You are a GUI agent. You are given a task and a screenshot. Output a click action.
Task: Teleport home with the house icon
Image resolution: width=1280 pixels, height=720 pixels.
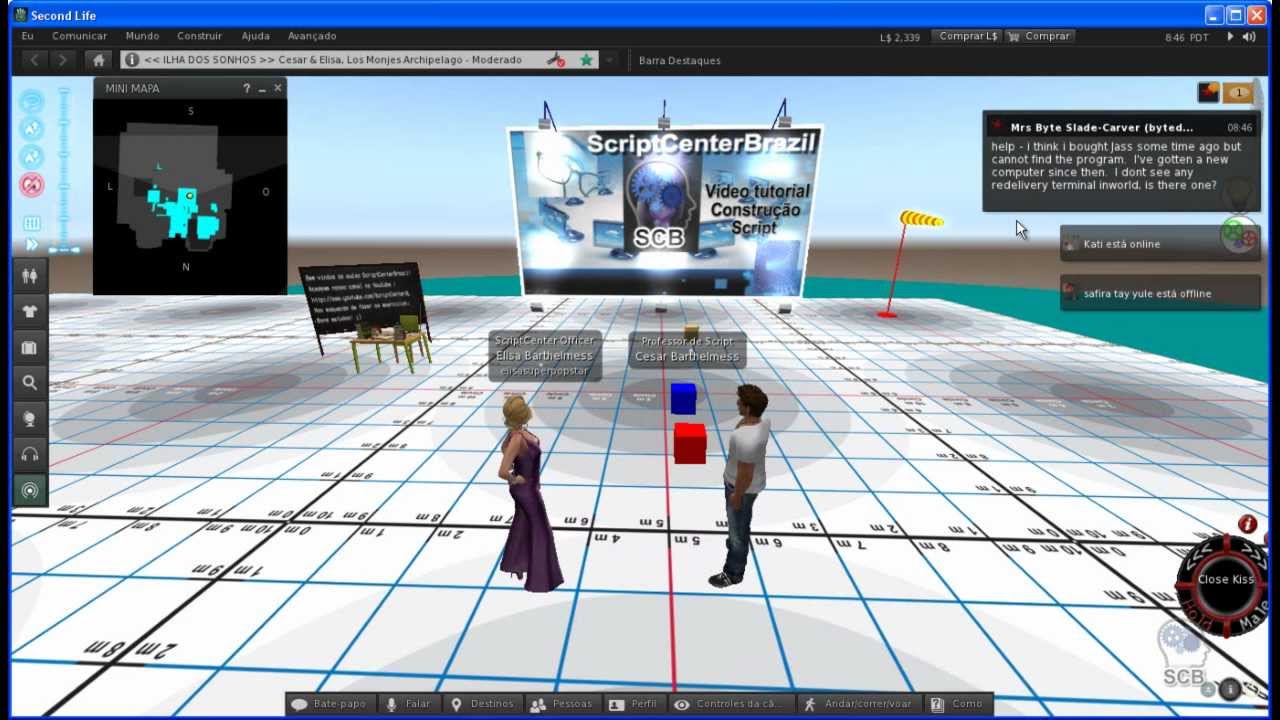(x=97, y=60)
